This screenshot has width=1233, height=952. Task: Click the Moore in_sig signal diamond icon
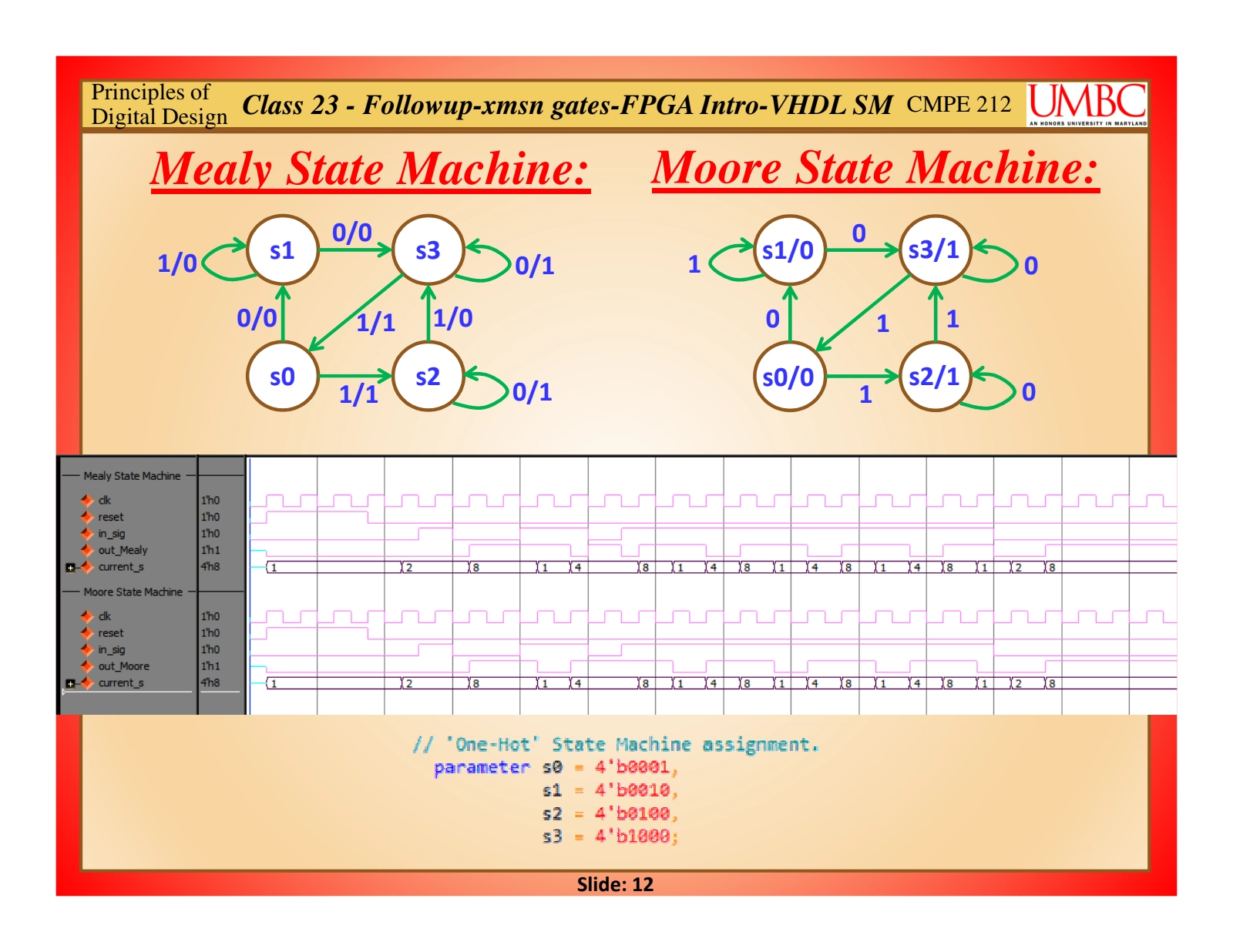pyautogui.click(x=87, y=649)
